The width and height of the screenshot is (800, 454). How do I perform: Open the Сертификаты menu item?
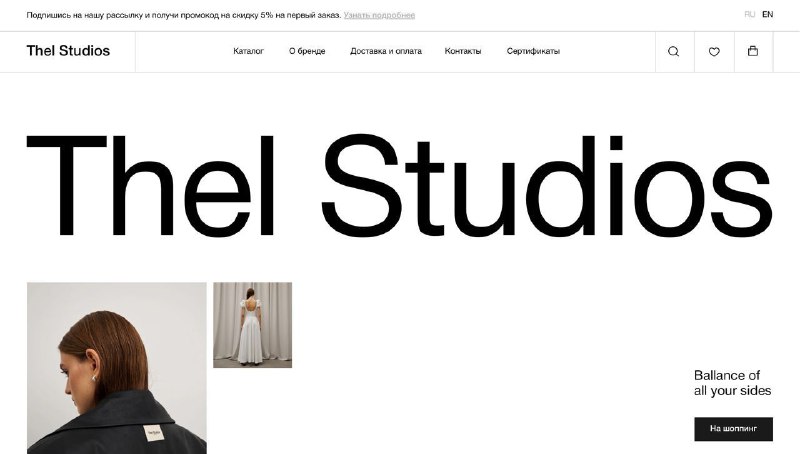point(533,51)
